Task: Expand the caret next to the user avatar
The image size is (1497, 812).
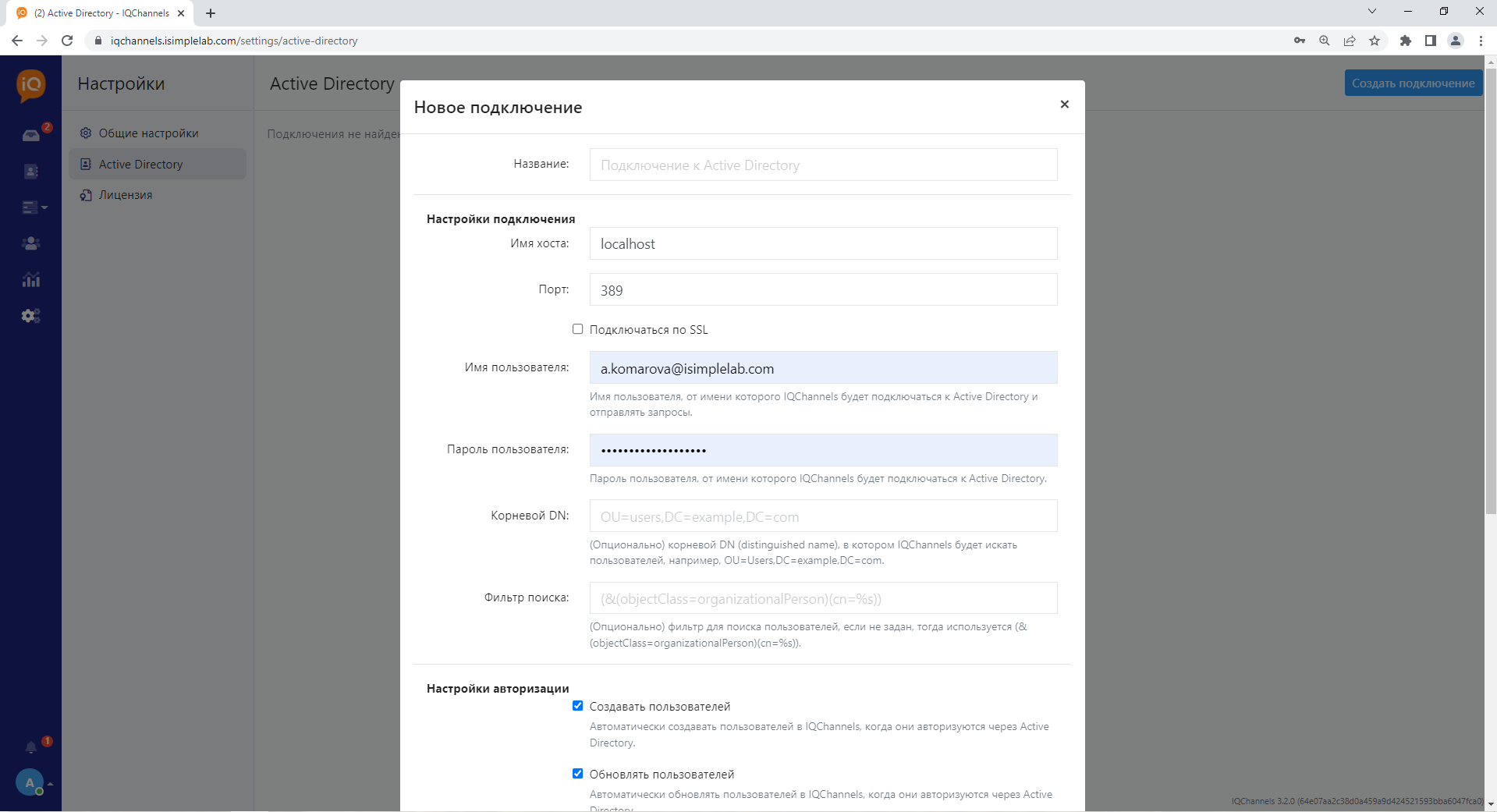Action: click(x=50, y=783)
